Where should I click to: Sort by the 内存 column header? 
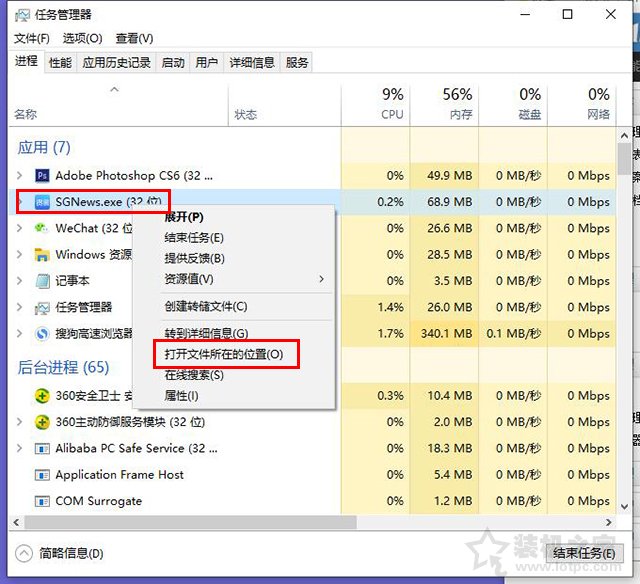444,104
